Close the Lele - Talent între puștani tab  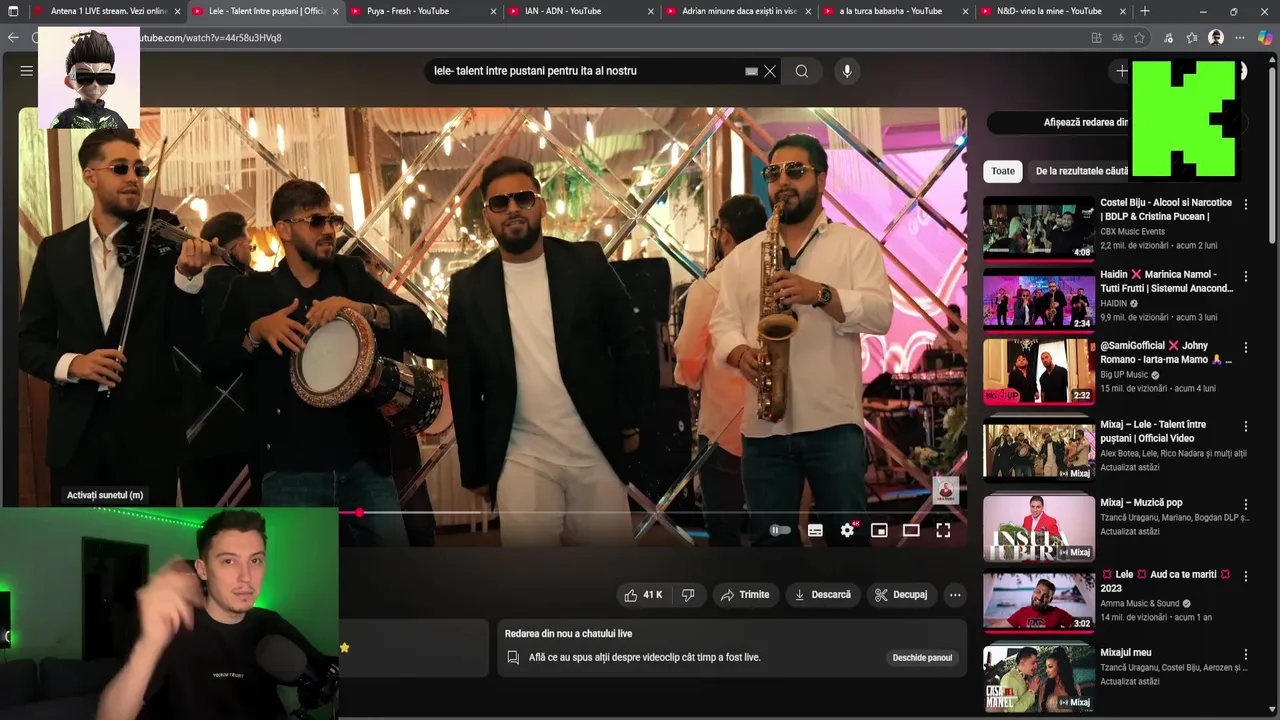(335, 11)
